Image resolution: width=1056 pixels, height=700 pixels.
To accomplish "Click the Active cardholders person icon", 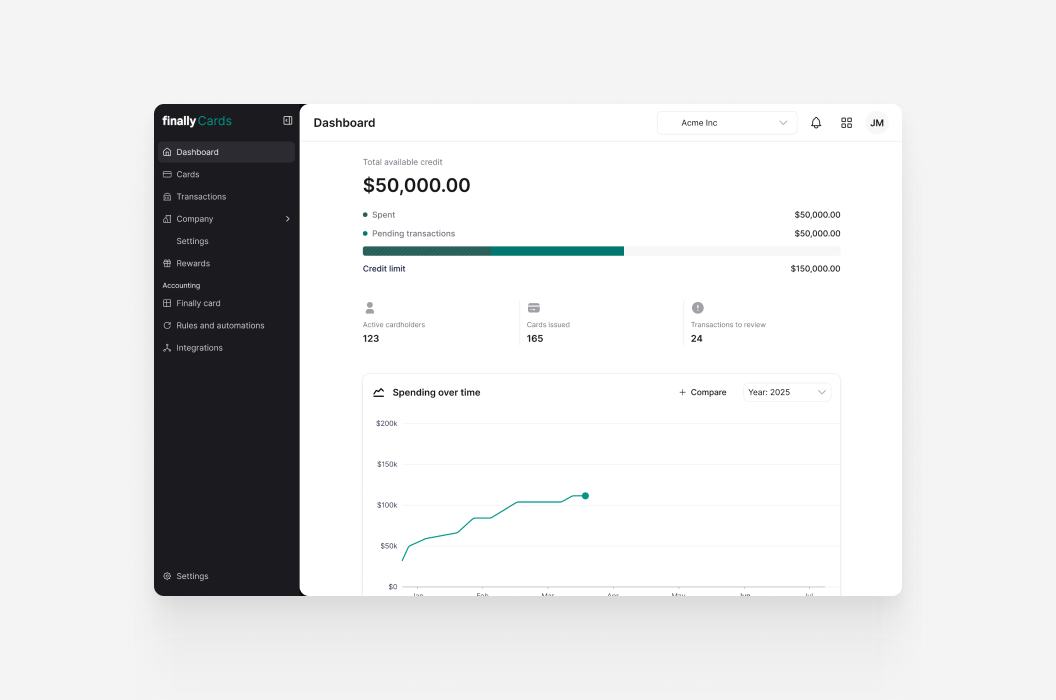I will (x=370, y=308).
